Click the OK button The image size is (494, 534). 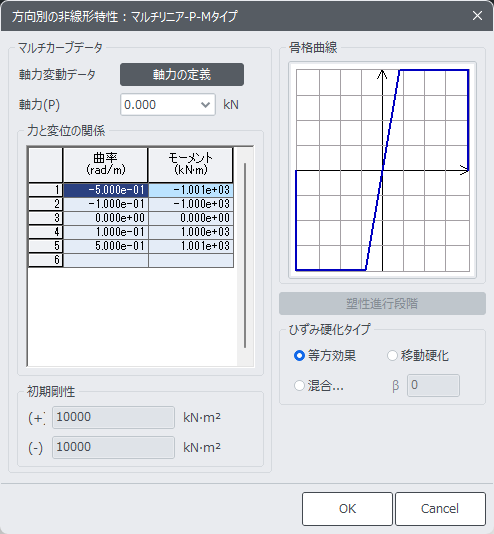[x=347, y=508]
